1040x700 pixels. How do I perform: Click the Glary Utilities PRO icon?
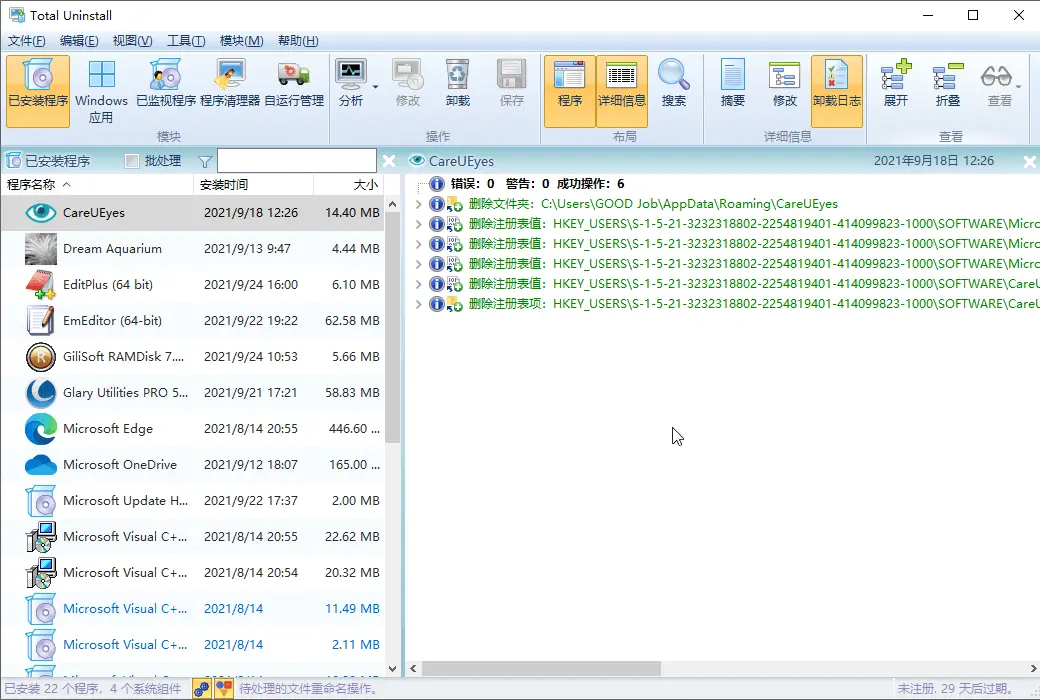click(40, 393)
